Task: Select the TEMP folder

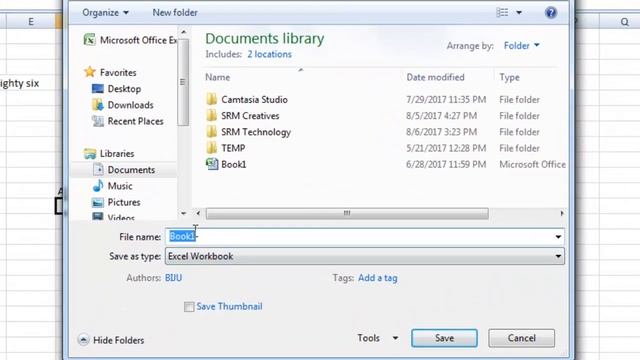Action: click(225, 148)
